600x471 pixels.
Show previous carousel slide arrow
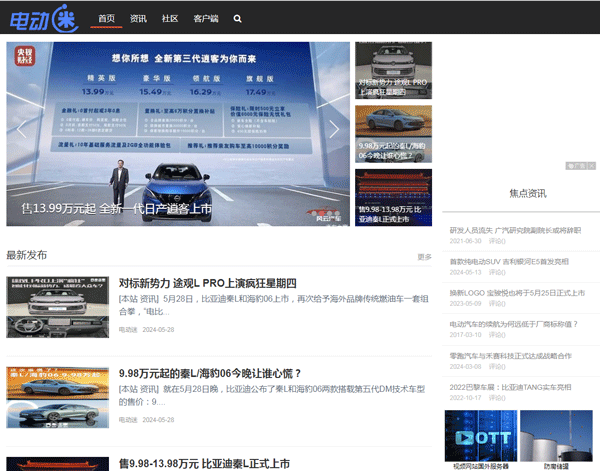21,129
